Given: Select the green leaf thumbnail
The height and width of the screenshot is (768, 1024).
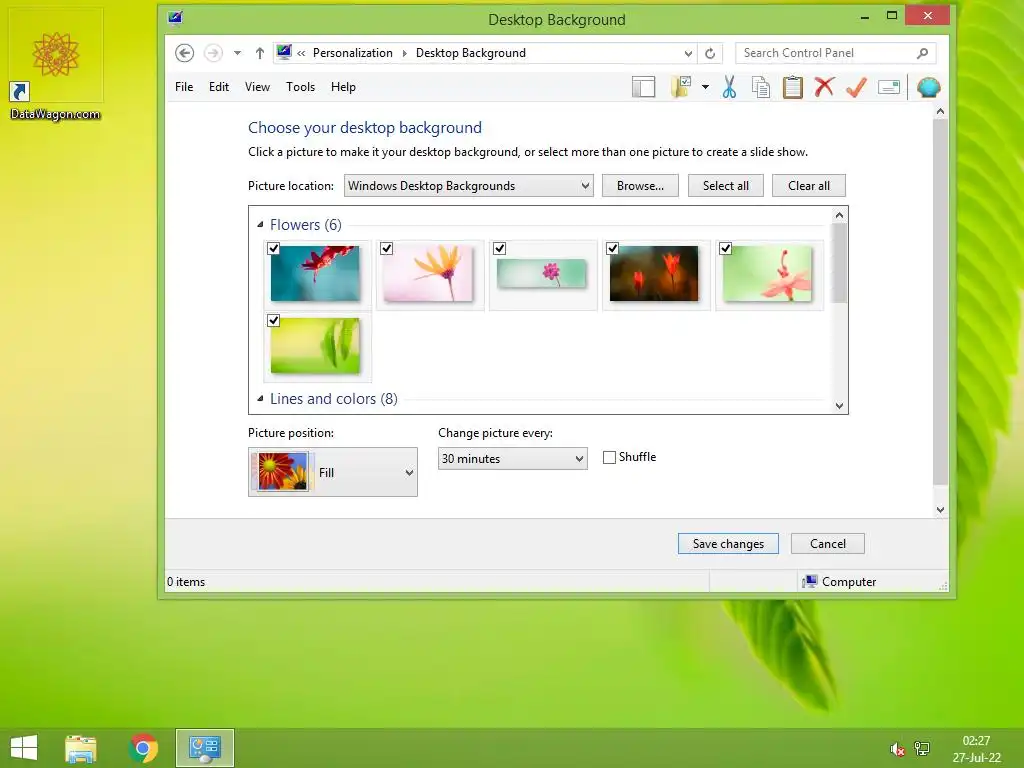Looking at the screenshot, I should 315,345.
